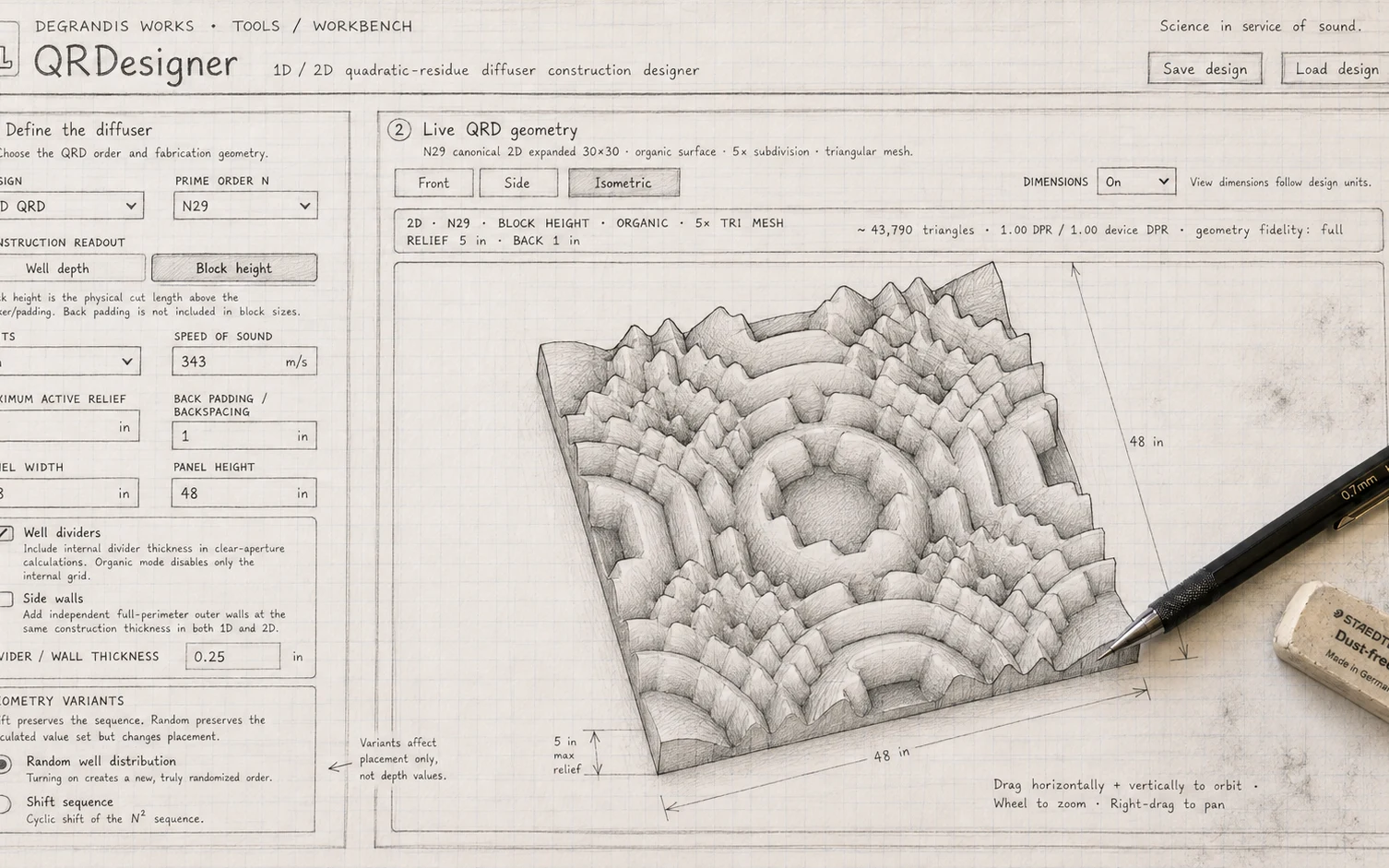The image size is (1389, 868).
Task: Enable the Side walls checkbox
Action: point(6,600)
